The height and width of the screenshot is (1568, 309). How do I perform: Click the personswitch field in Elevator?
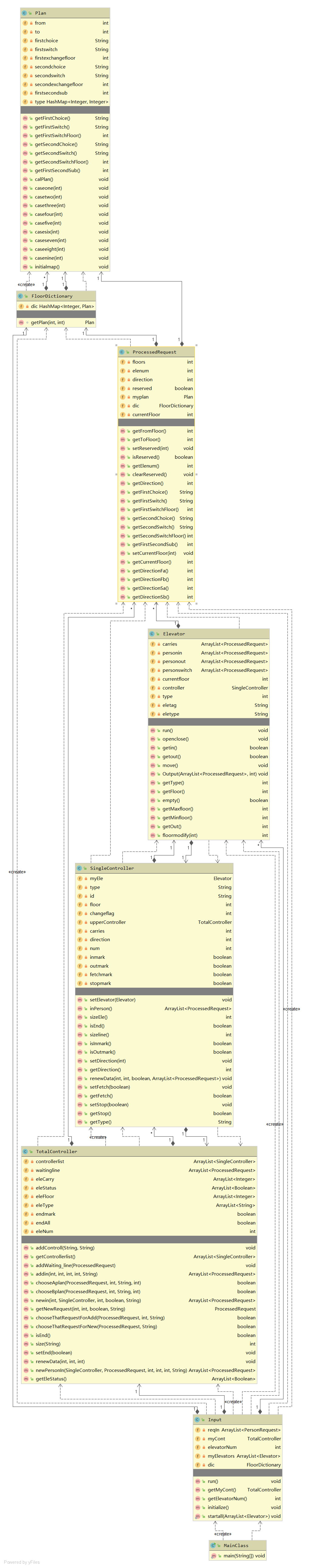click(x=209, y=670)
